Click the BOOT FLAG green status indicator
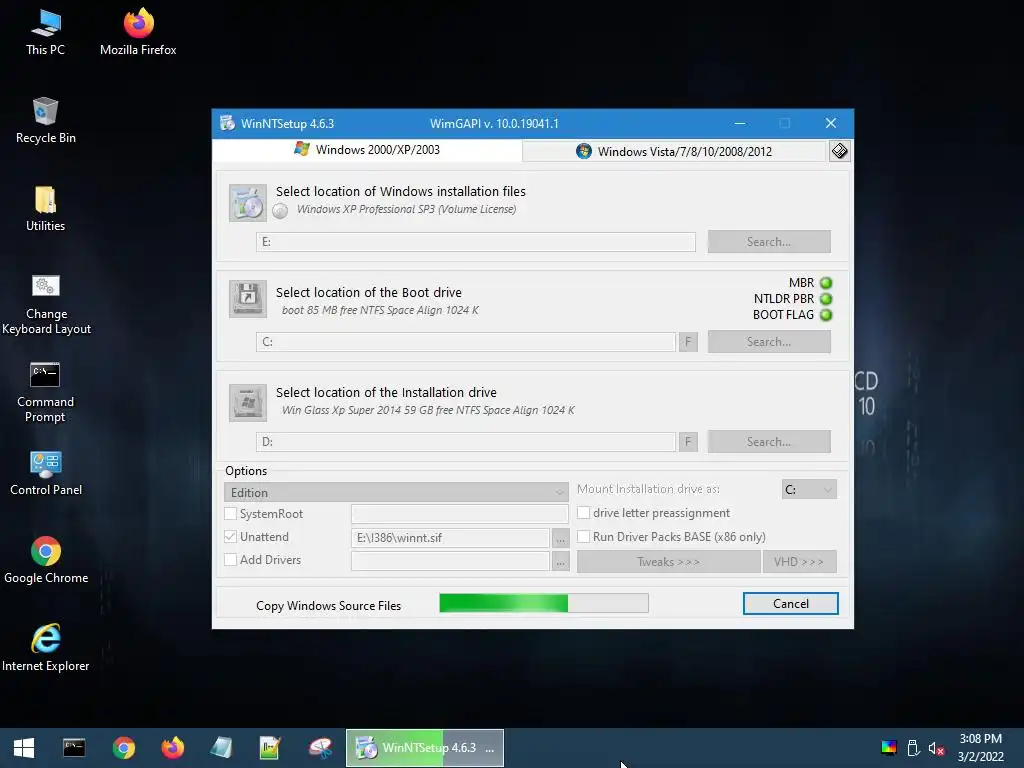This screenshot has width=1024, height=768. point(826,315)
